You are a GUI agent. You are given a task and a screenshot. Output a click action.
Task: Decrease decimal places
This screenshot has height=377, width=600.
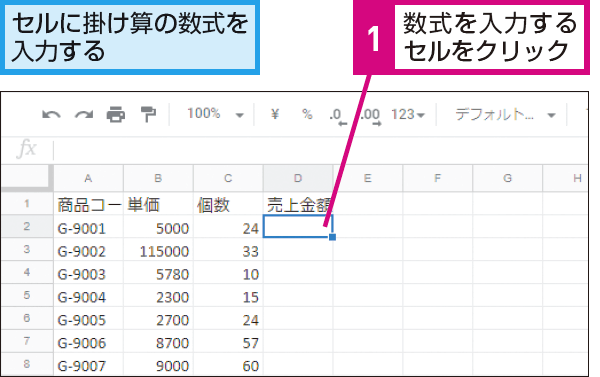coord(338,116)
